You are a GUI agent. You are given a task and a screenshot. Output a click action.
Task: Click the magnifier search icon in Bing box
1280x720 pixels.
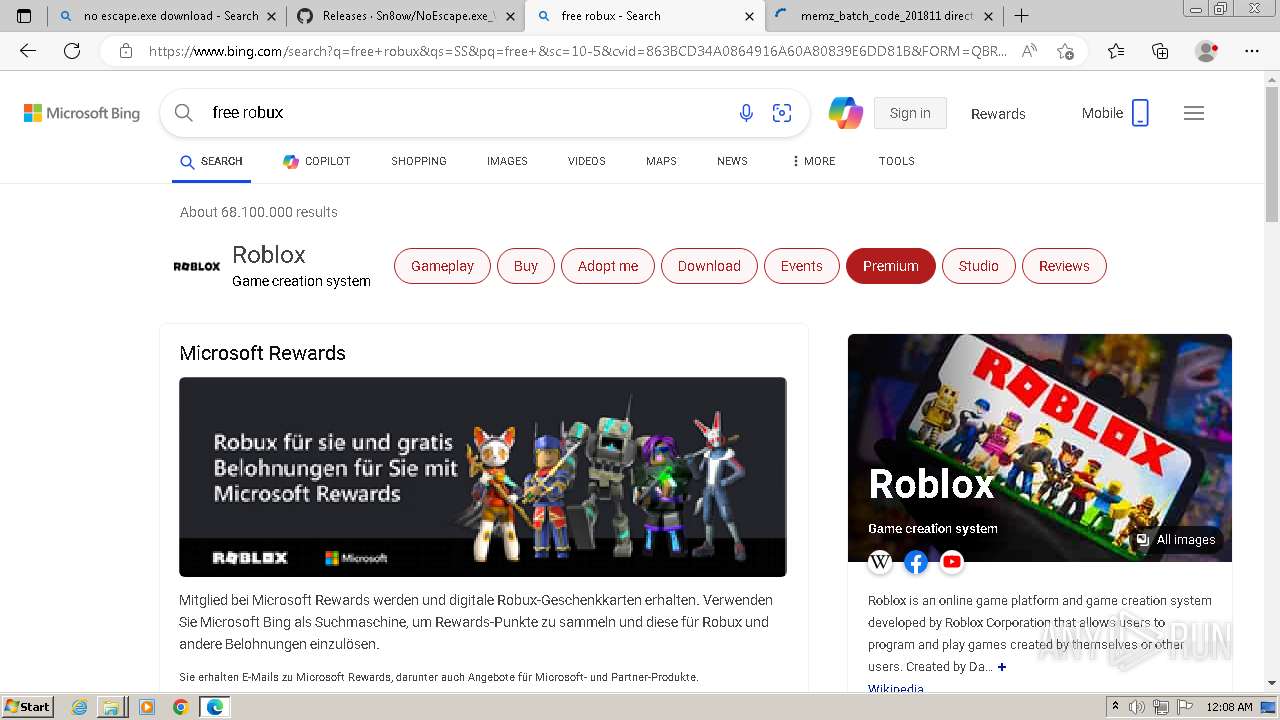pyautogui.click(x=184, y=113)
